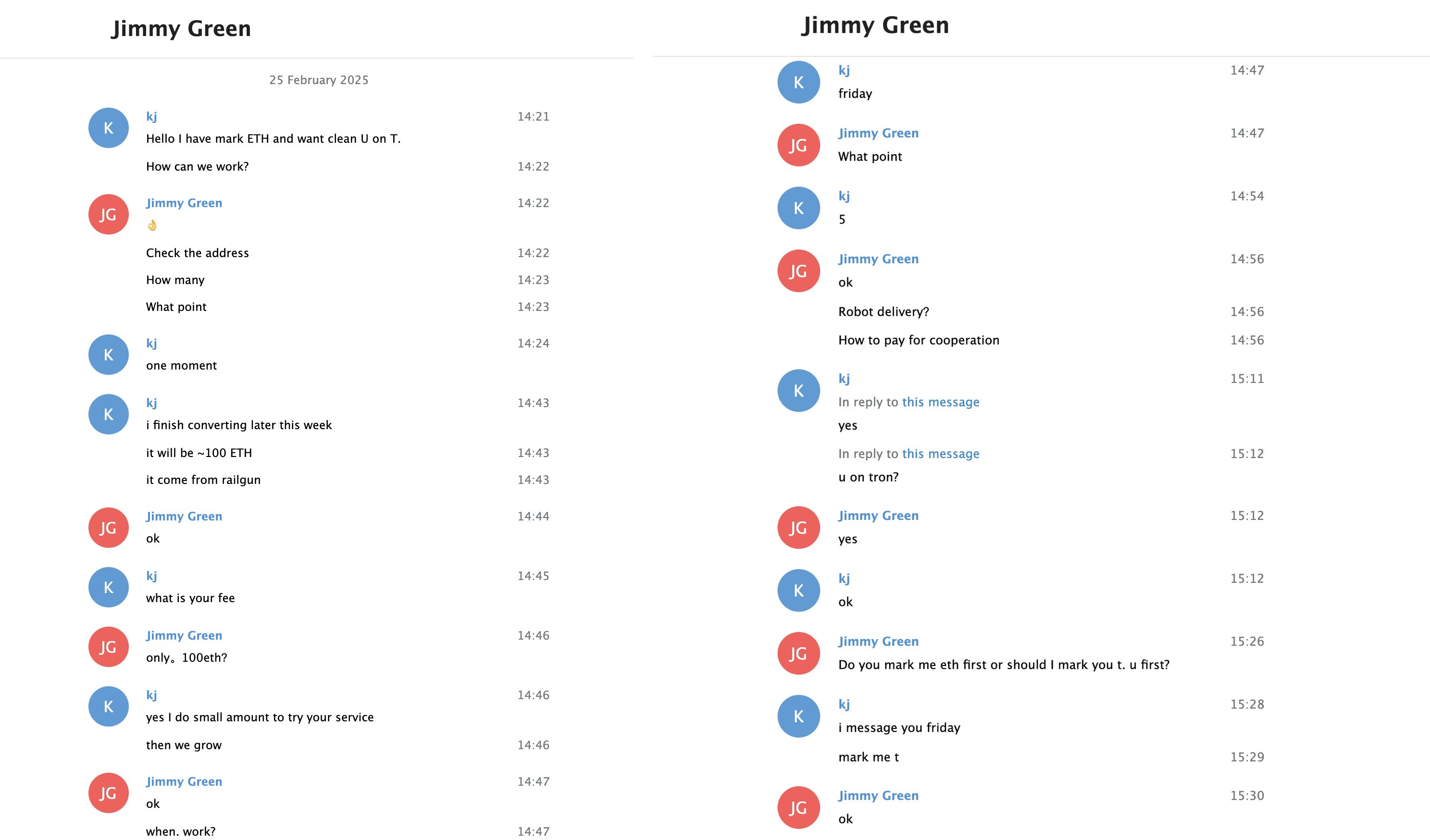Image resolution: width=1430 pixels, height=840 pixels.
Task: Click the JG avatar beside 'Do you mark me eth first'
Action: pos(798,654)
